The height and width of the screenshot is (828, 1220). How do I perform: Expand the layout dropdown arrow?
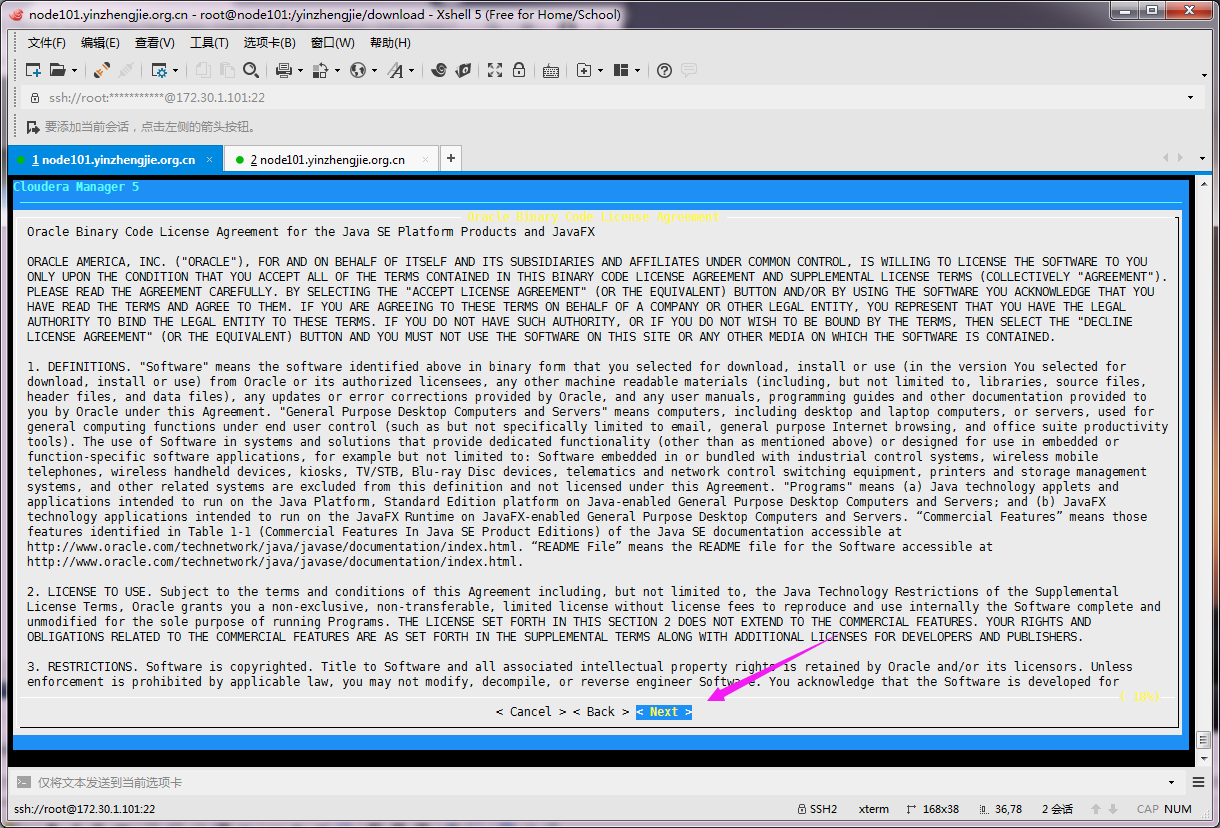(637, 70)
